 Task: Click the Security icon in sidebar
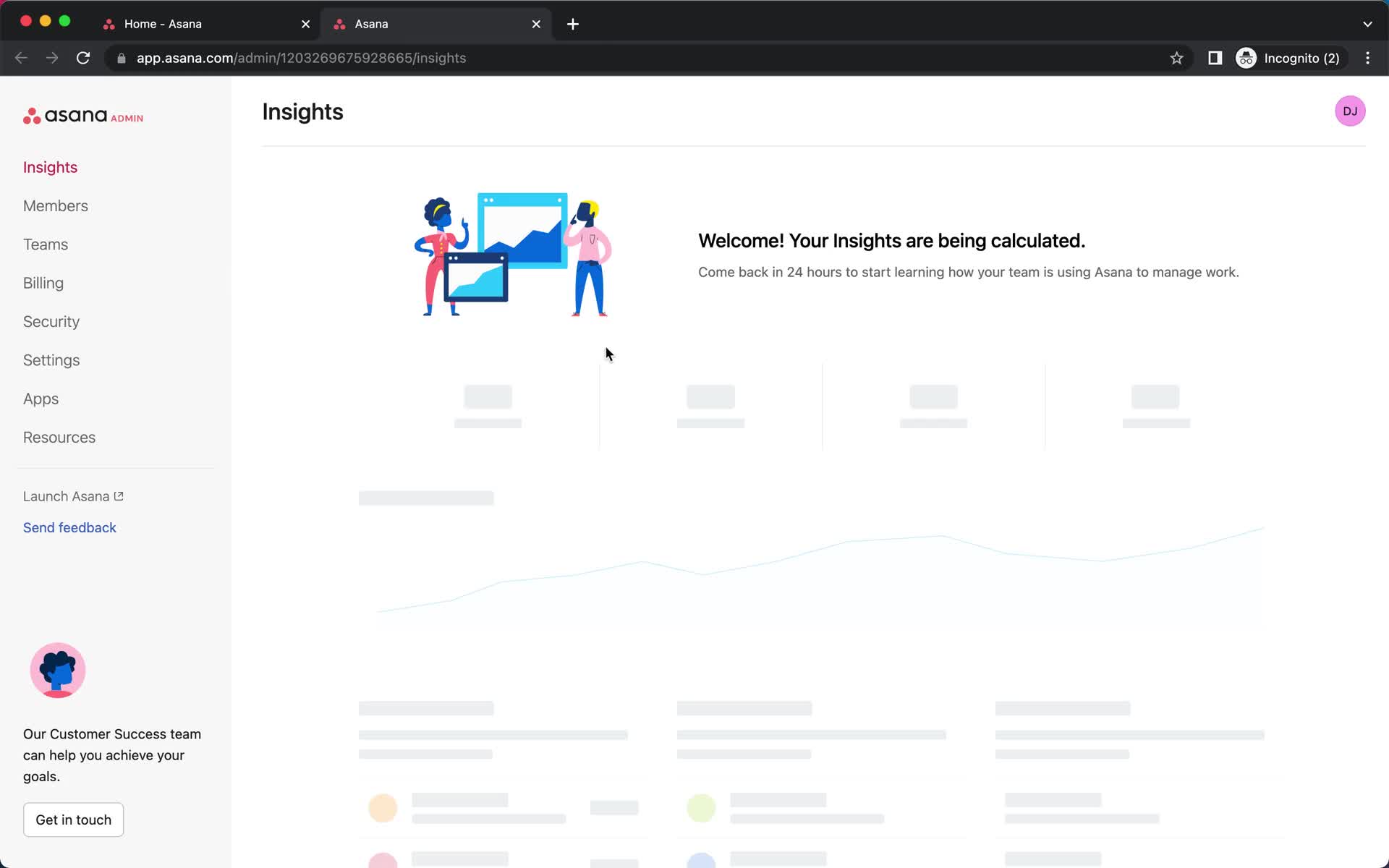pyautogui.click(x=51, y=321)
